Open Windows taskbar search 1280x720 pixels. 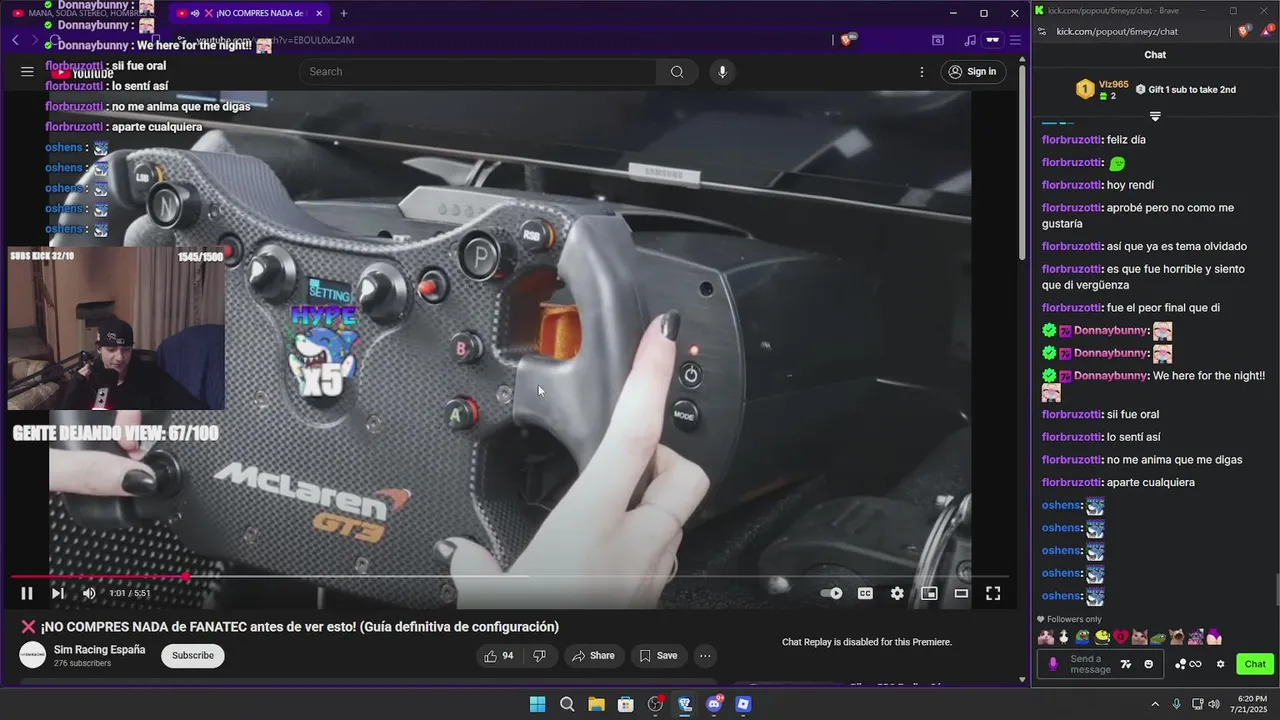tap(567, 704)
